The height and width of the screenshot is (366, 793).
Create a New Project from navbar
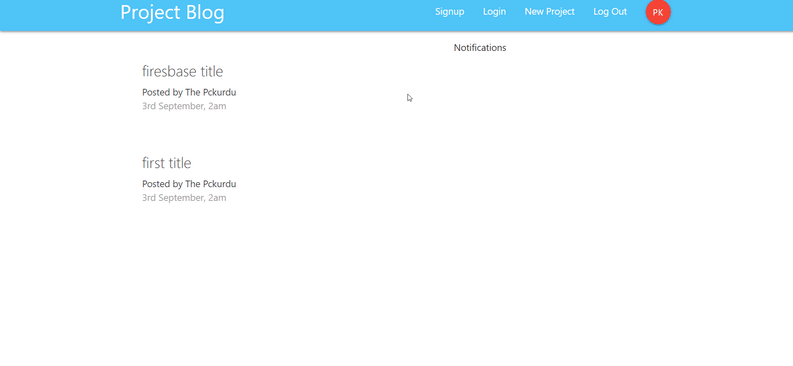click(549, 12)
